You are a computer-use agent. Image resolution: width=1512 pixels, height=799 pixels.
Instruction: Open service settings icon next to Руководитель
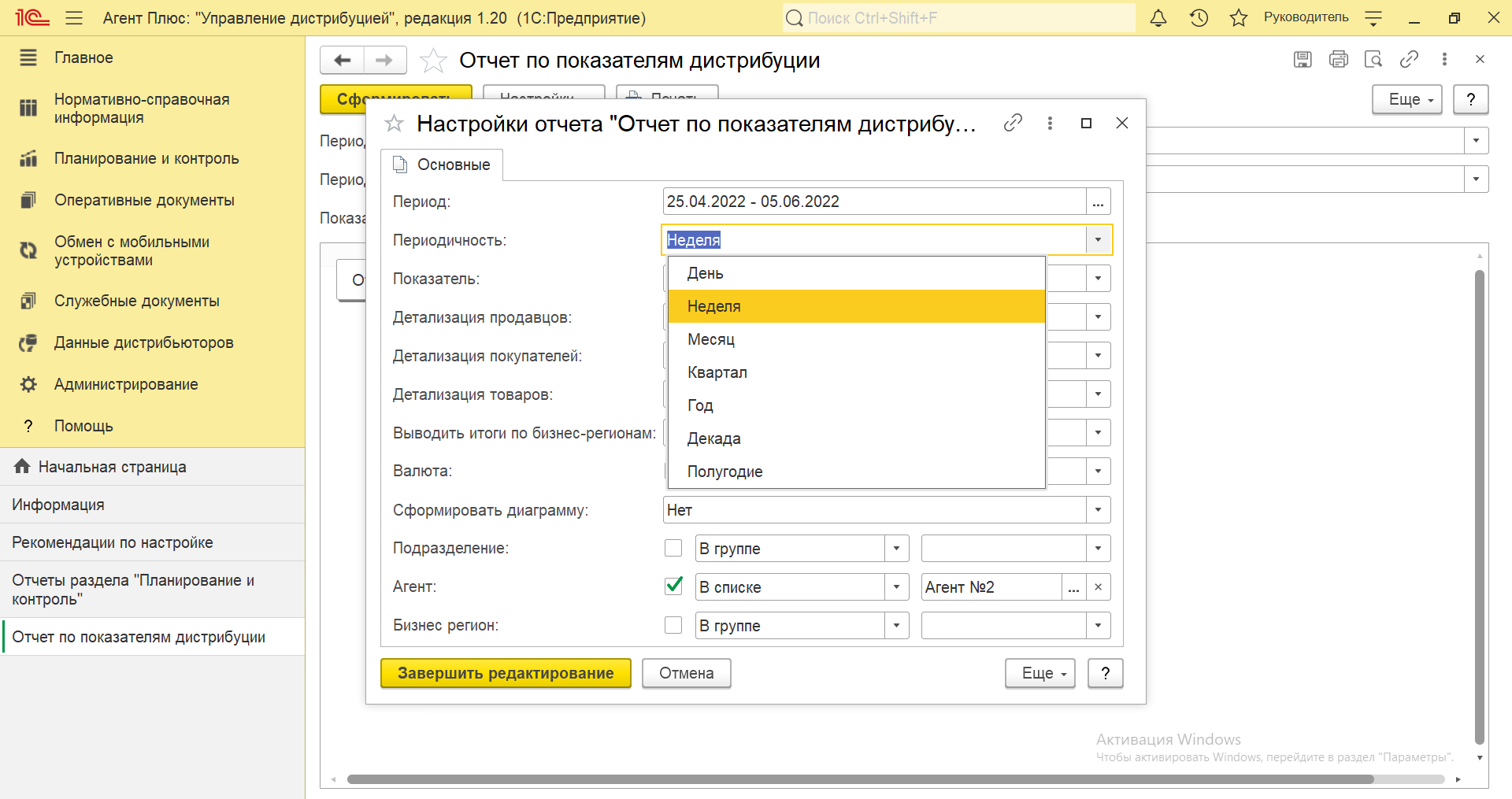[1373, 17]
